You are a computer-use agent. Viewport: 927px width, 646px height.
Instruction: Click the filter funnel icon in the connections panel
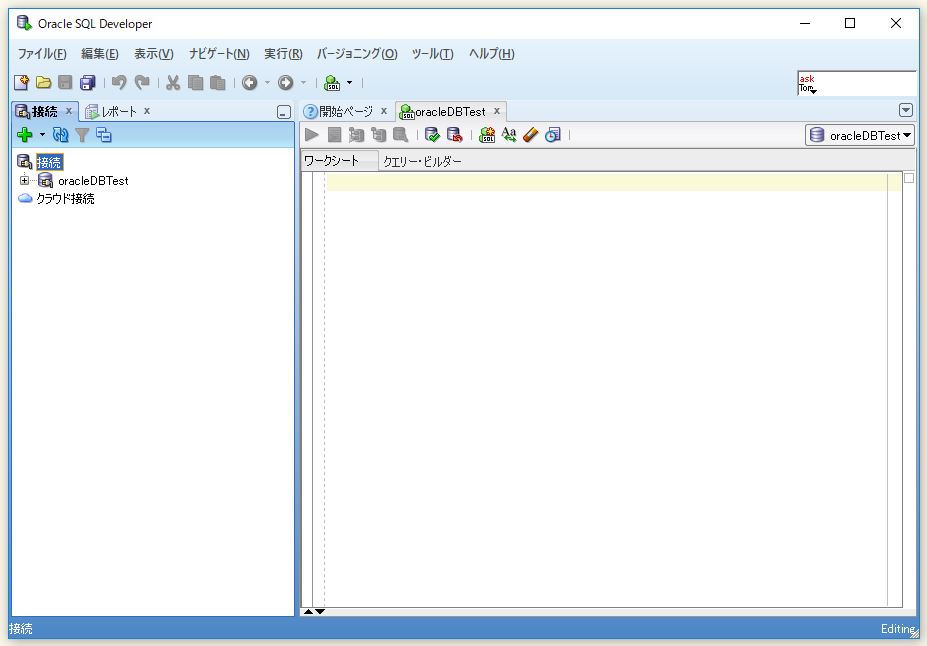point(82,135)
